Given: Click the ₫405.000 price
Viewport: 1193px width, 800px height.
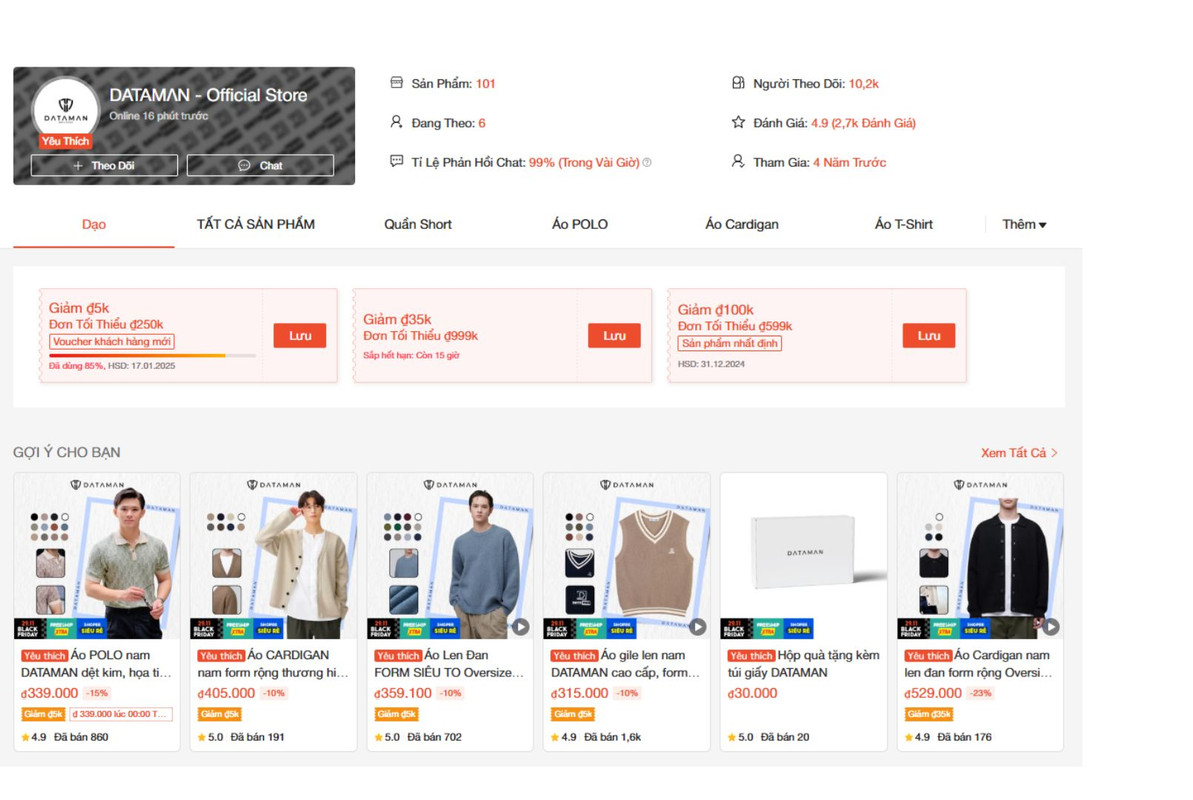Looking at the screenshot, I should coord(226,693).
